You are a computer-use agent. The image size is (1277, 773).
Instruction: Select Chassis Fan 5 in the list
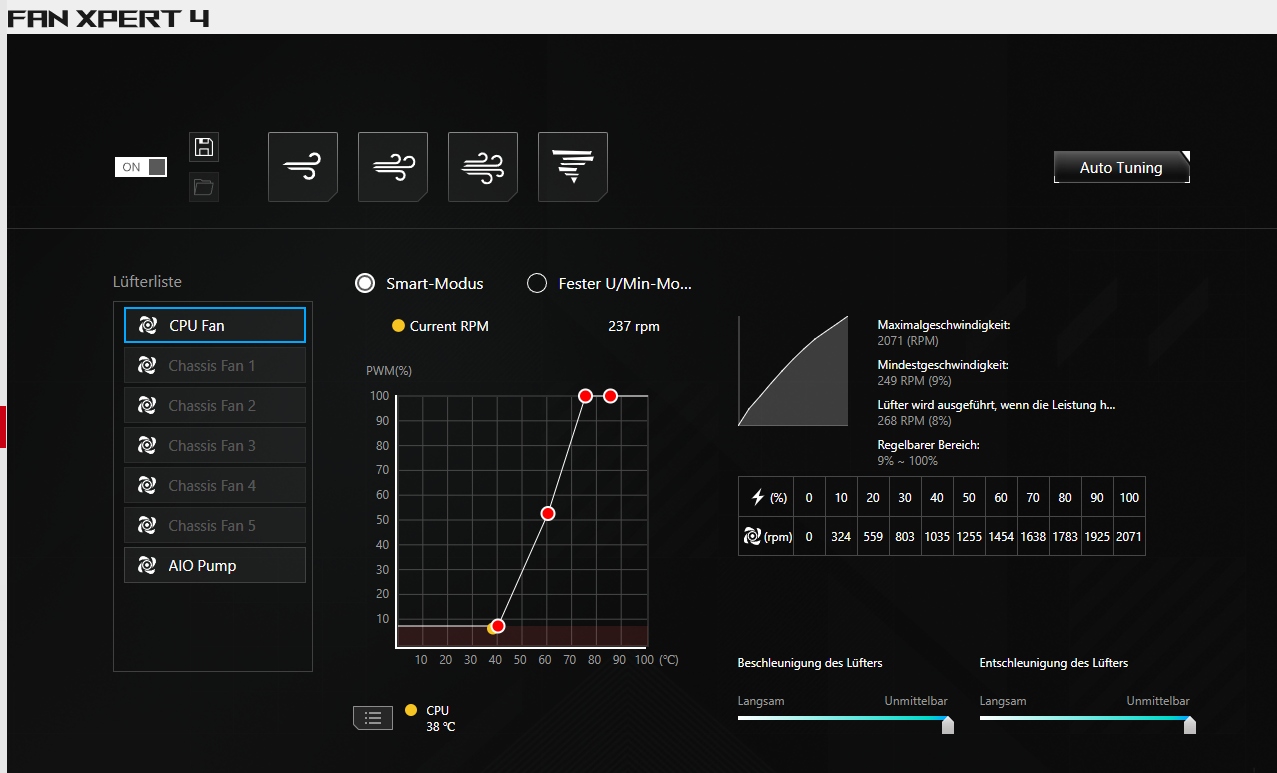(215, 525)
